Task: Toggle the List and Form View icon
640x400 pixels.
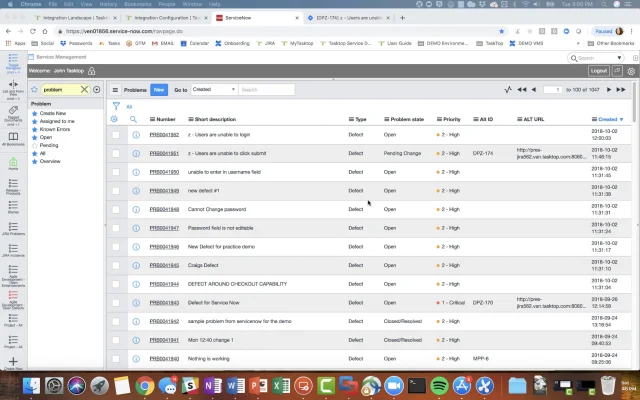Action: 13,89
